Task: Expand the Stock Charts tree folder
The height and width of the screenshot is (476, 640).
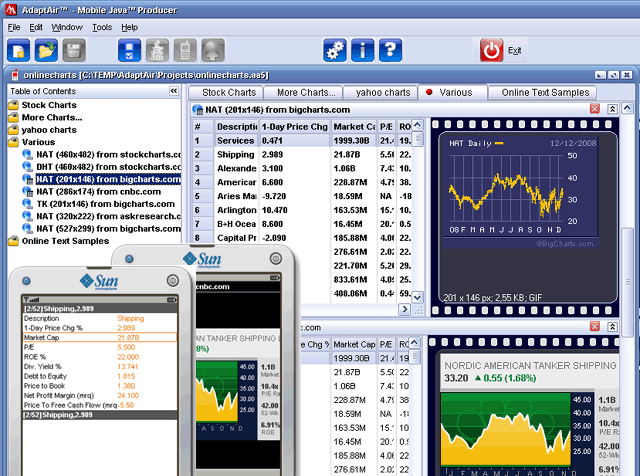Action: click(x=13, y=105)
